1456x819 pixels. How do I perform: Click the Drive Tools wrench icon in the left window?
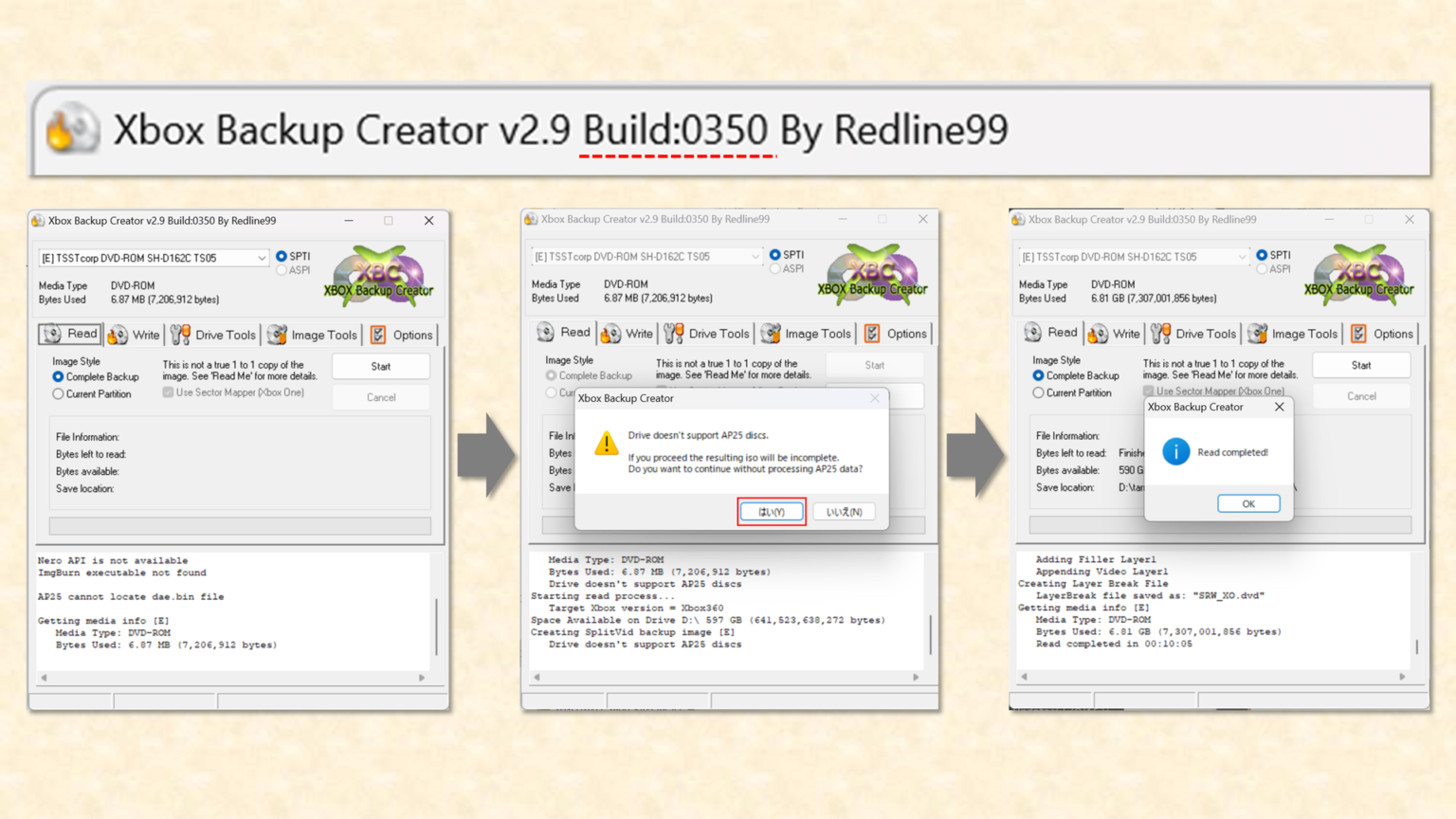pos(180,335)
